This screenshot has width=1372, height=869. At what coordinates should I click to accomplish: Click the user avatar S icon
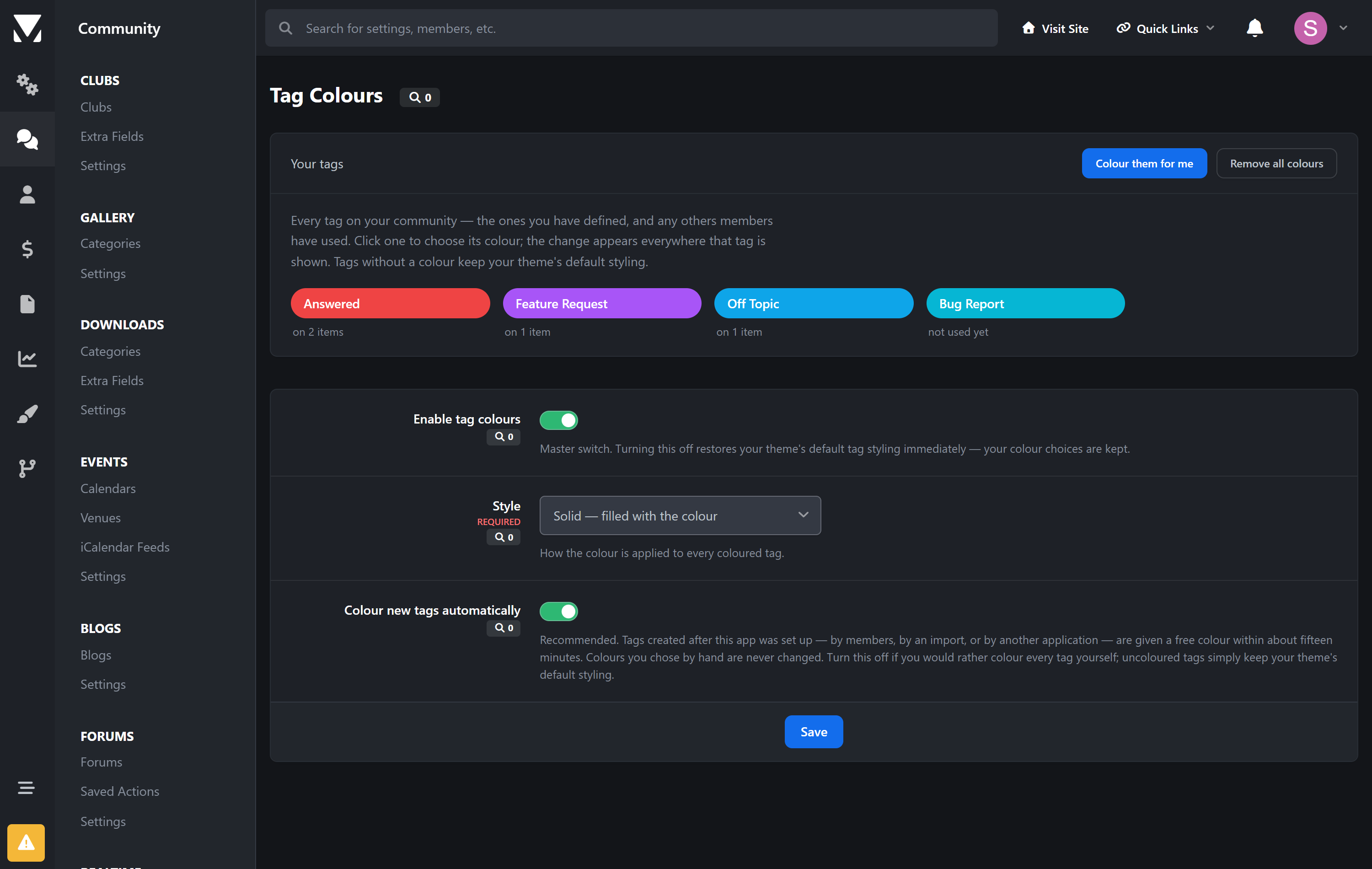click(1310, 28)
